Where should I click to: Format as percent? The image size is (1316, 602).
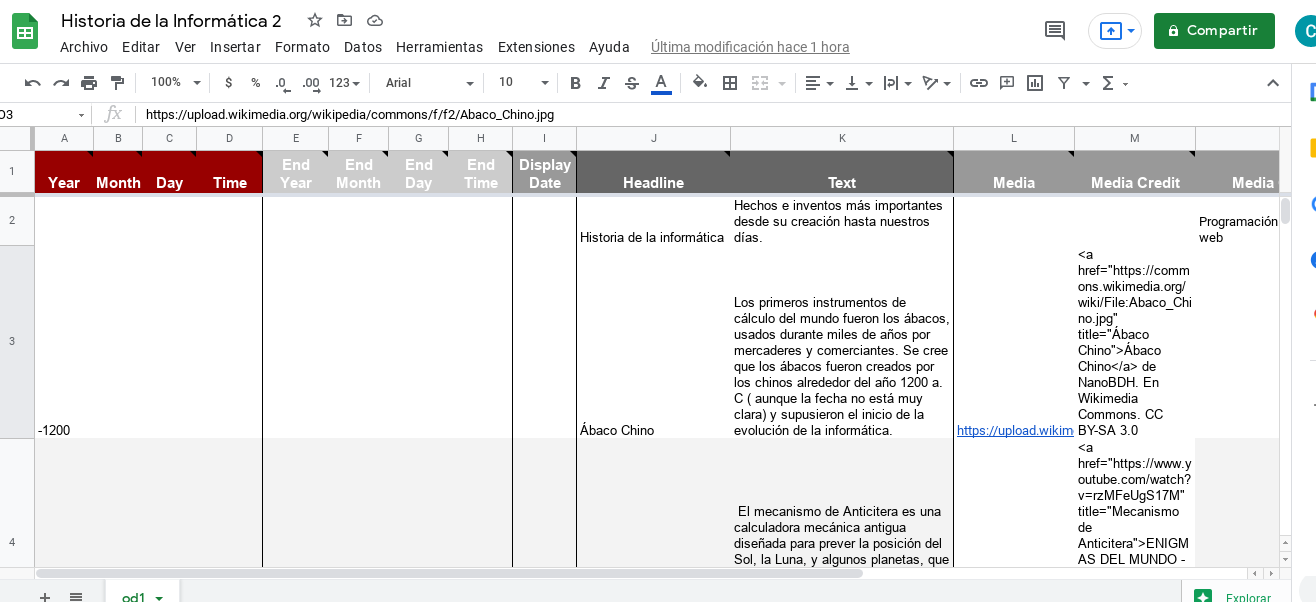[256, 83]
